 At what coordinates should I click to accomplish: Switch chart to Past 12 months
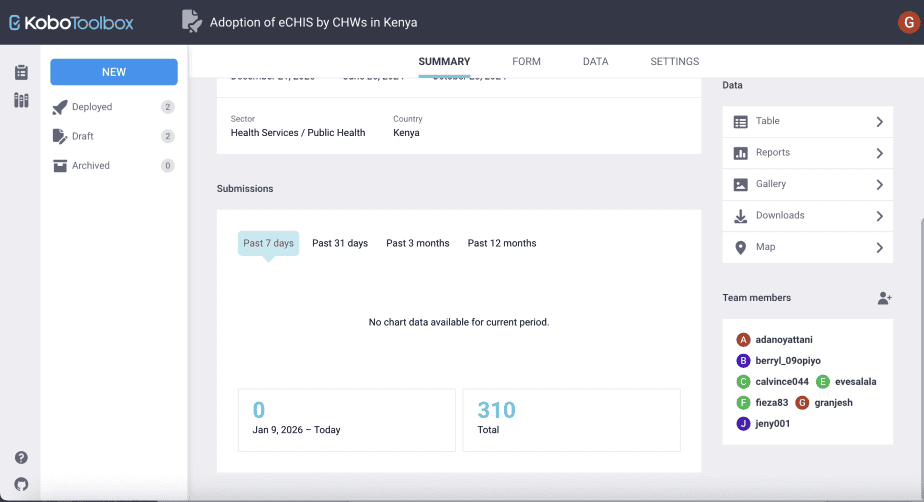tap(502, 243)
